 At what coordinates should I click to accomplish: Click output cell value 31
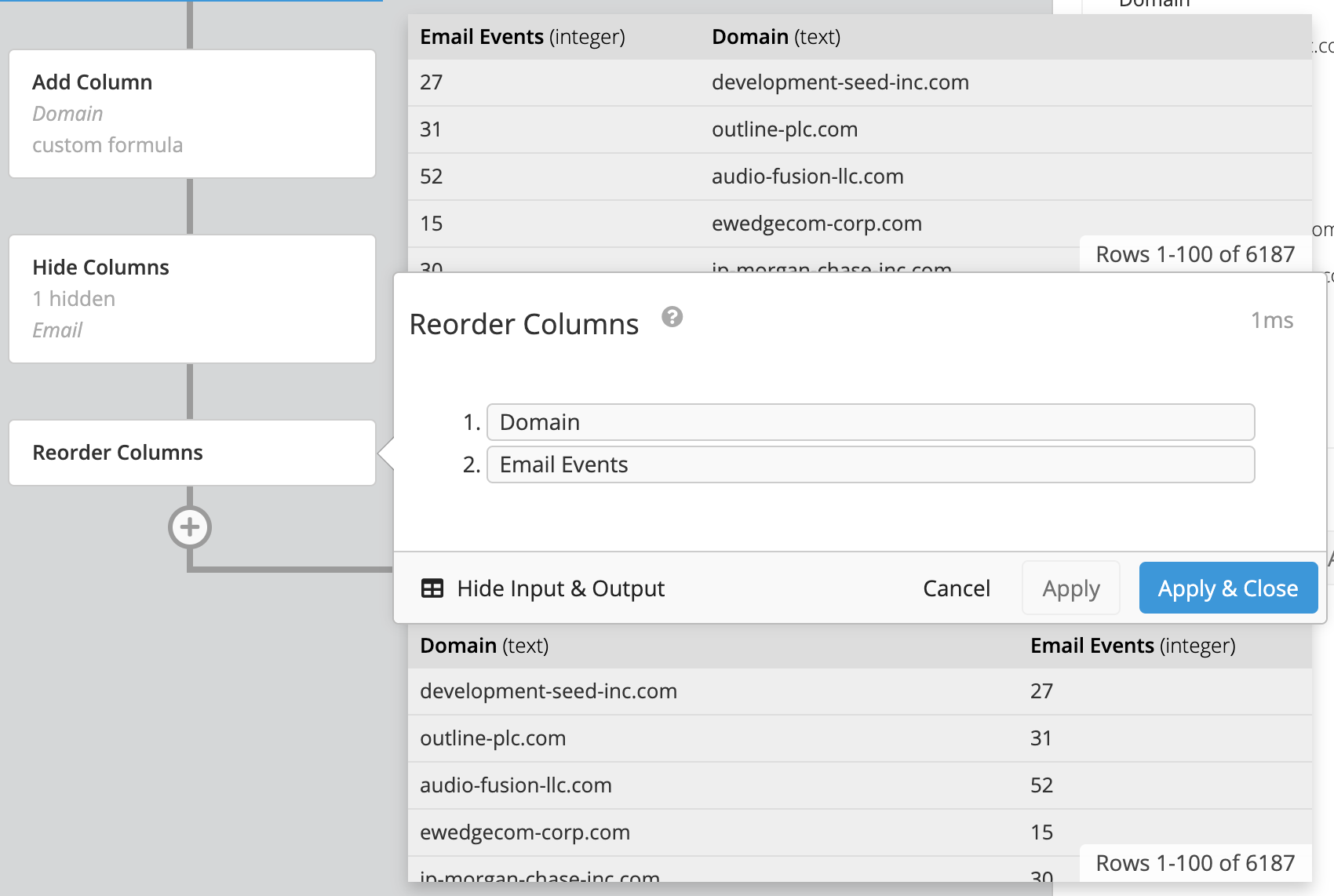(1041, 738)
